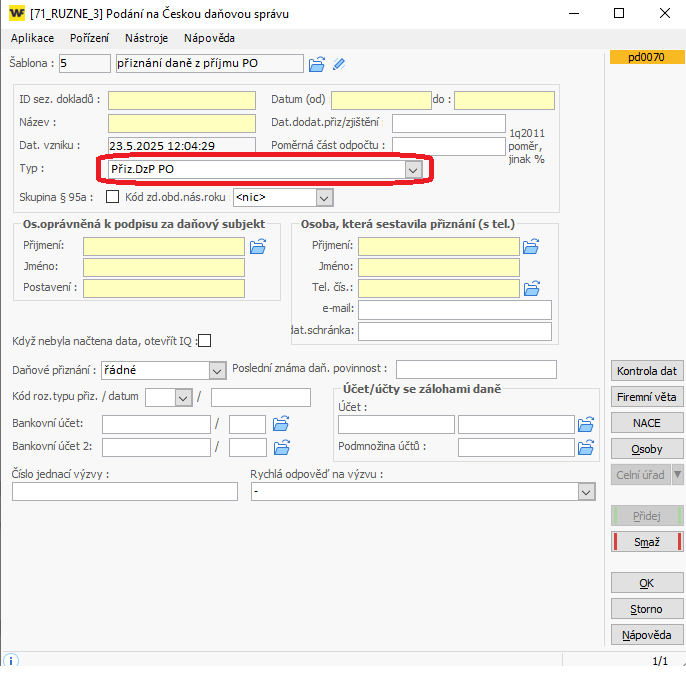Click the Název input field
Image resolution: width=686 pixels, height=673 pixels.
(182, 123)
